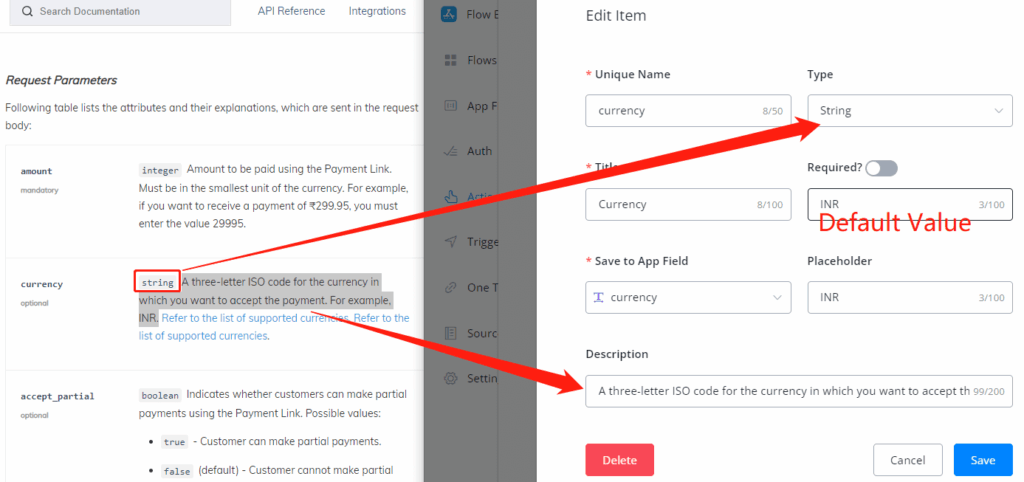The image size is (1024, 482).
Task: Open the API Reference tab
Action: pos(293,11)
